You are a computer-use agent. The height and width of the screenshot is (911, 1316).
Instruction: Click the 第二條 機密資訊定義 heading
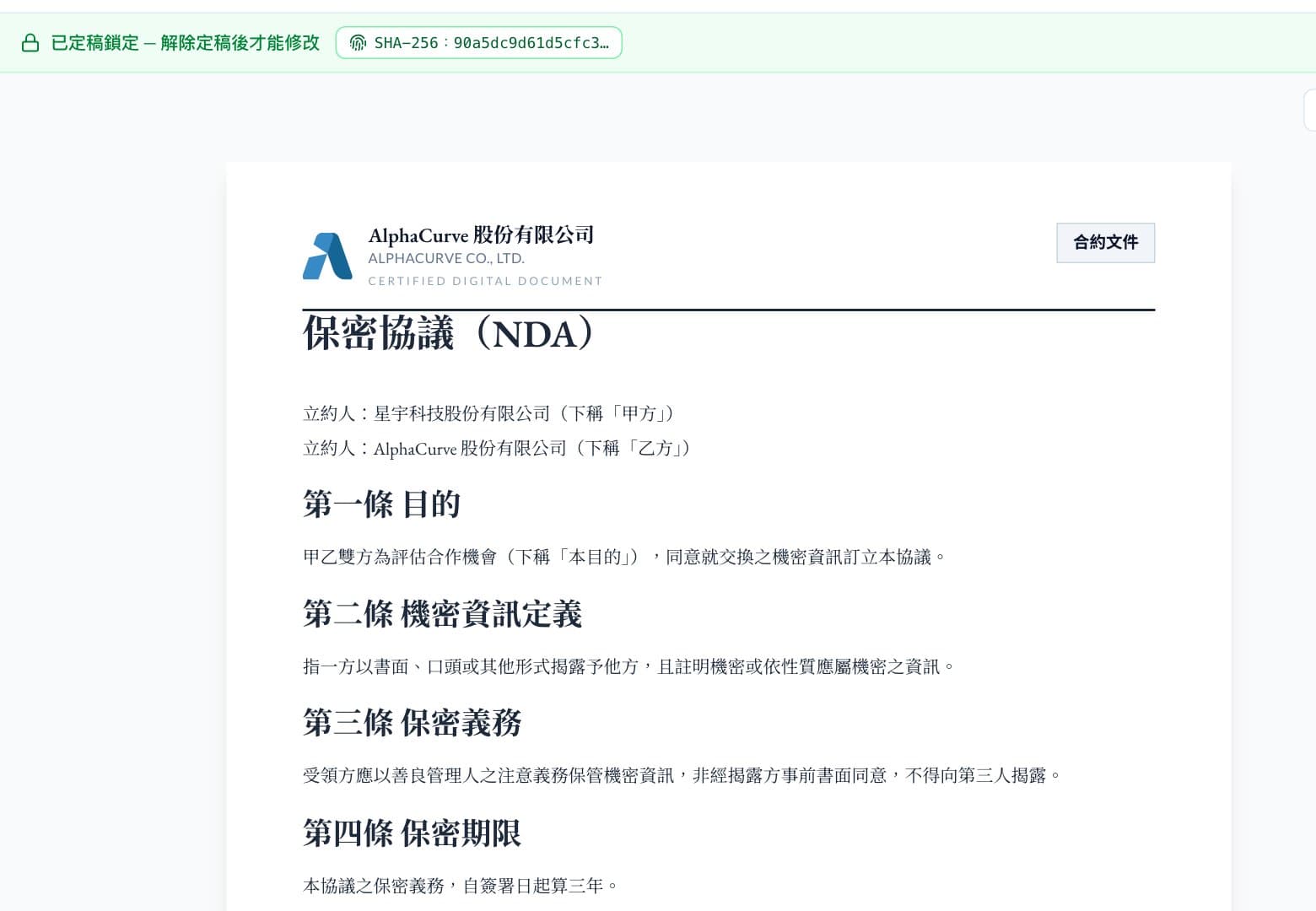(442, 614)
